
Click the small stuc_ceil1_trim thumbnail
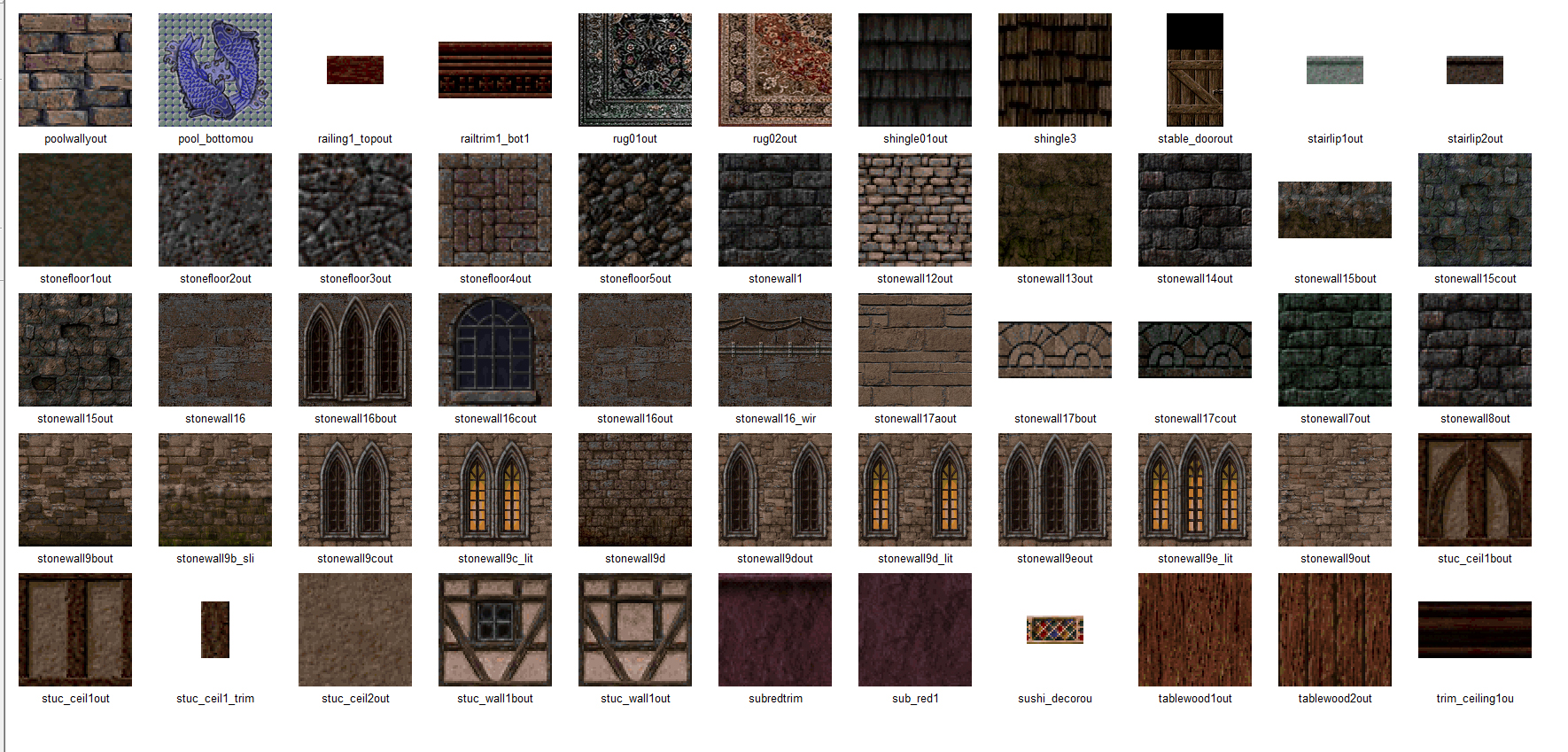[215, 630]
